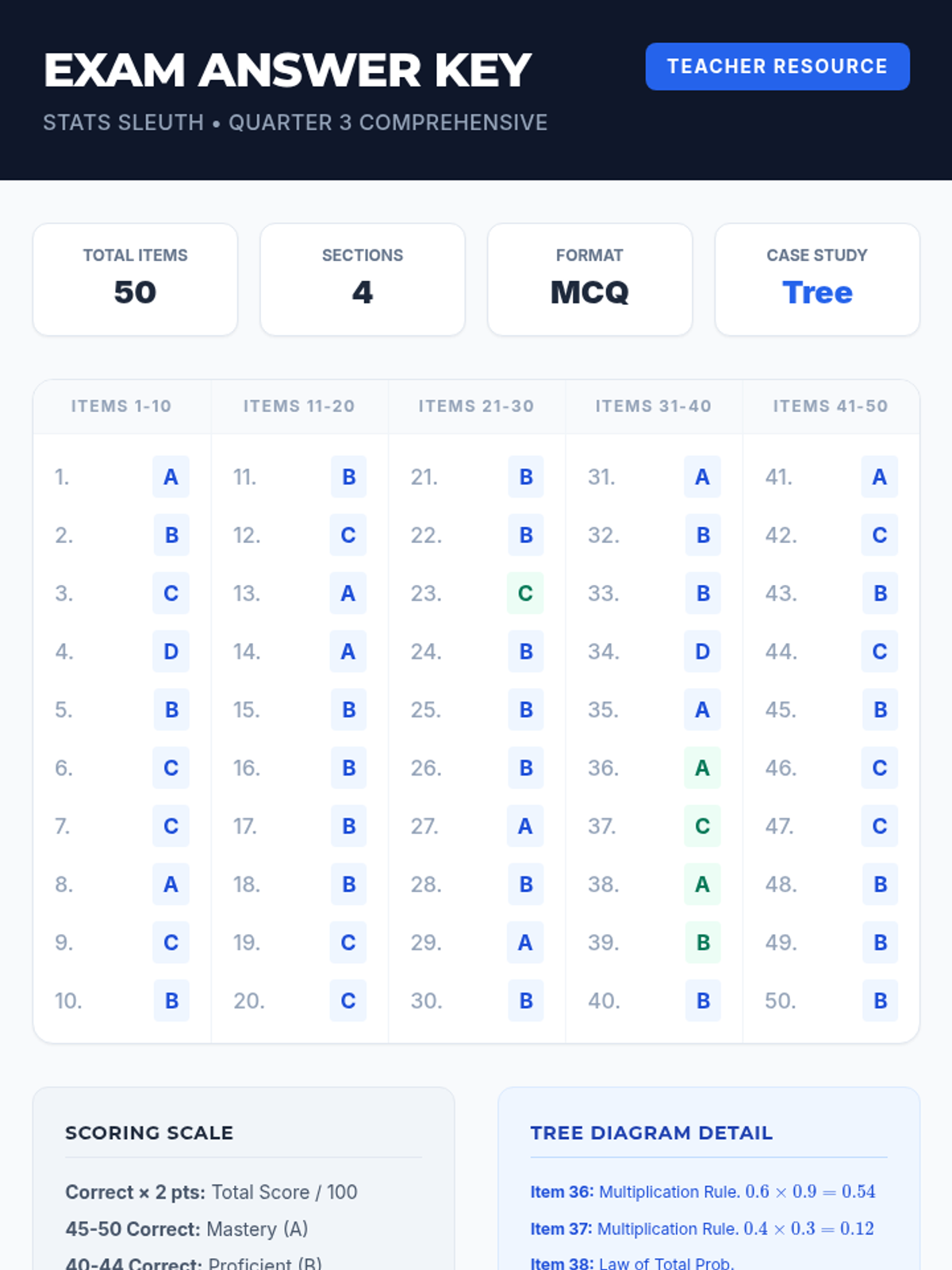This screenshot has width=952, height=1270.
Task: Switch to the Items 11-20 column header
Action: [299, 406]
